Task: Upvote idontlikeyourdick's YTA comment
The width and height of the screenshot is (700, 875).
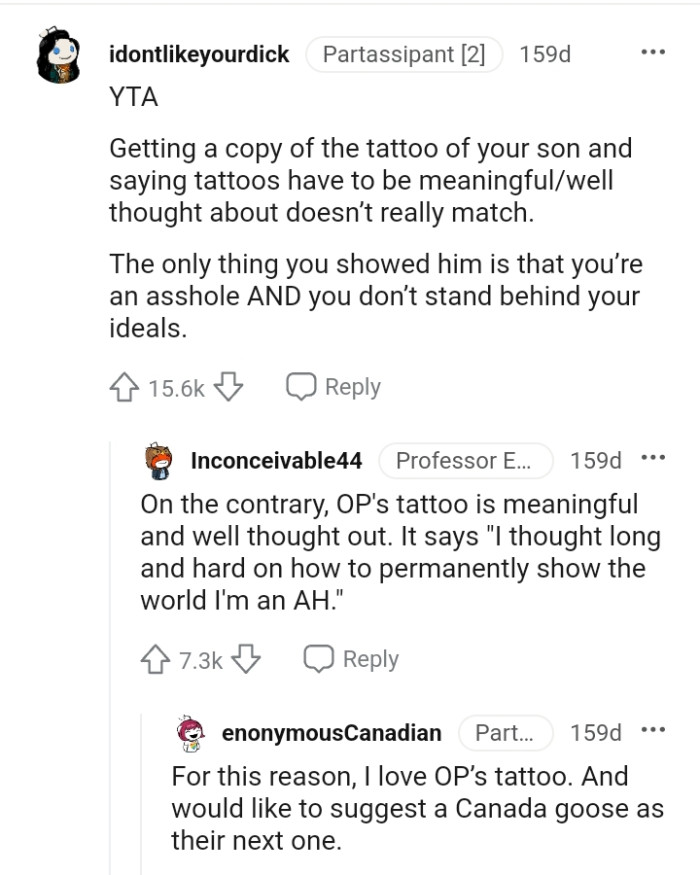Action: point(125,386)
